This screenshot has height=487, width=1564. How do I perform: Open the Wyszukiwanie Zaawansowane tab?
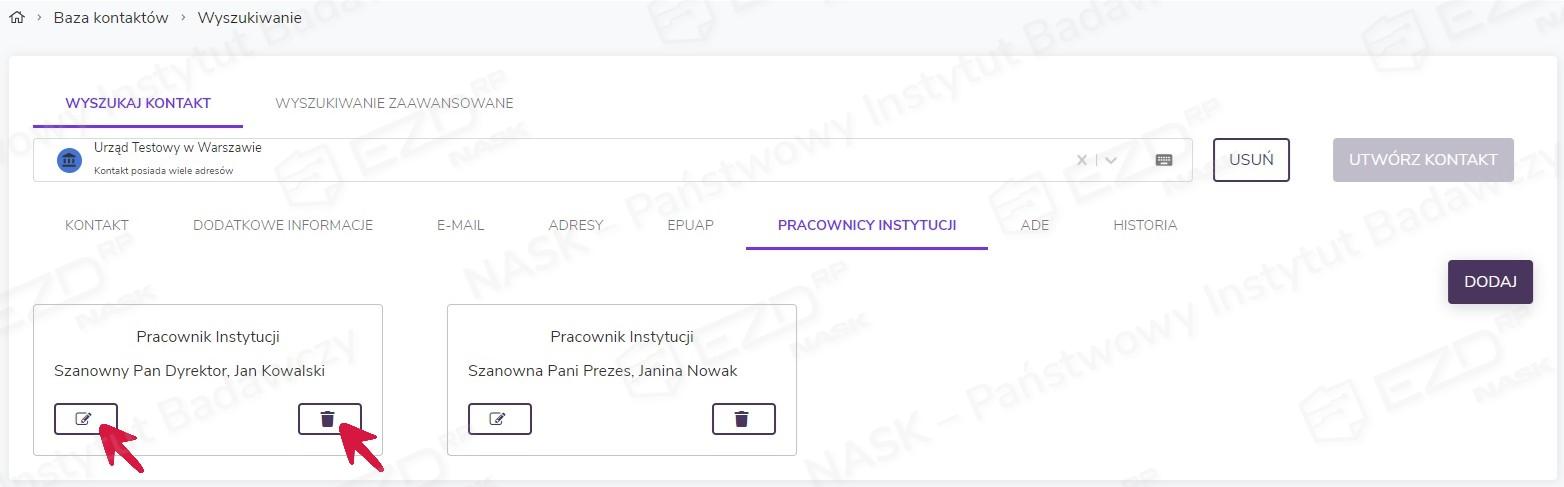click(x=394, y=103)
